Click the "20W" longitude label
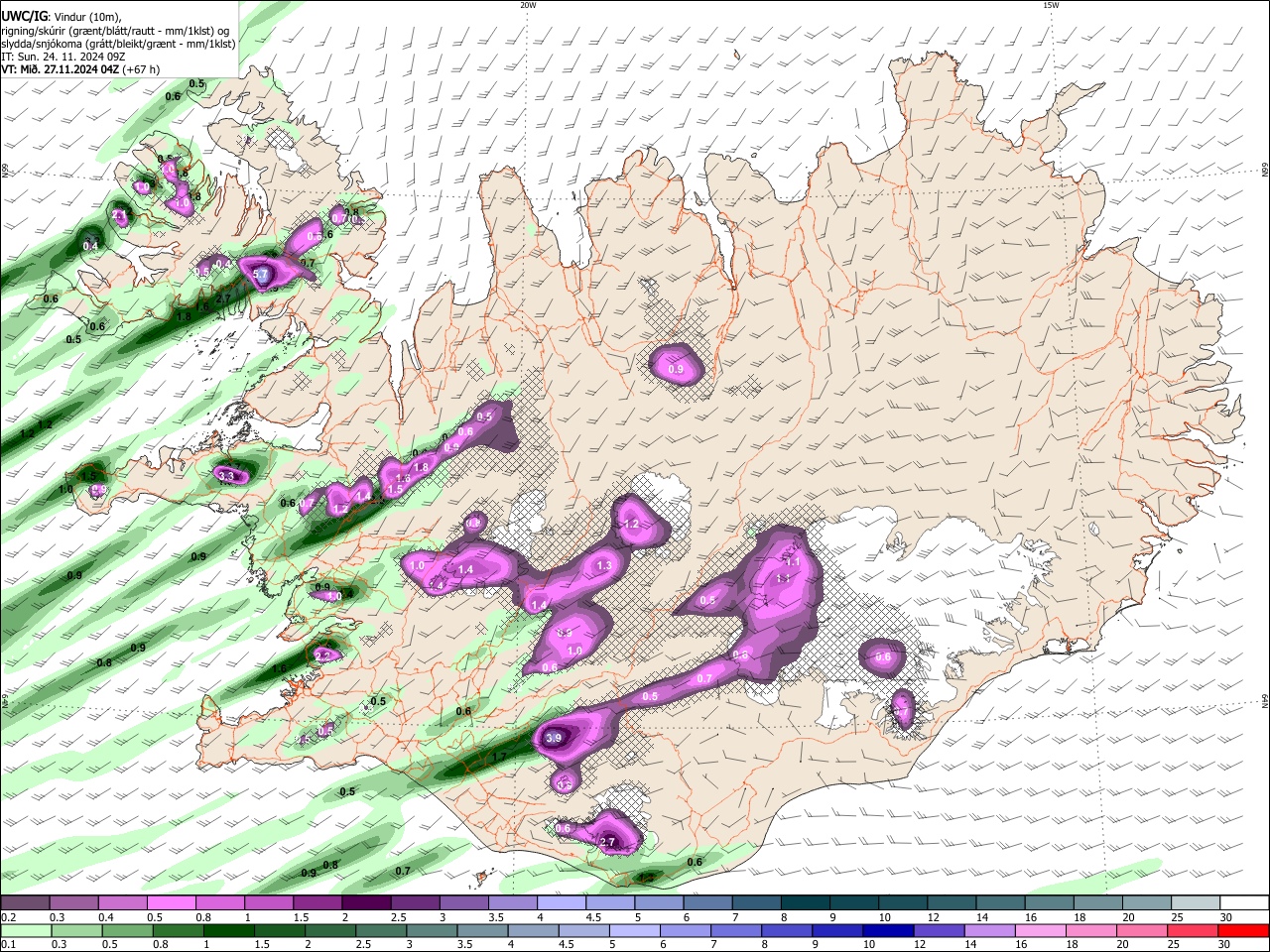This screenshot has width=1270, height=952. 528,5
